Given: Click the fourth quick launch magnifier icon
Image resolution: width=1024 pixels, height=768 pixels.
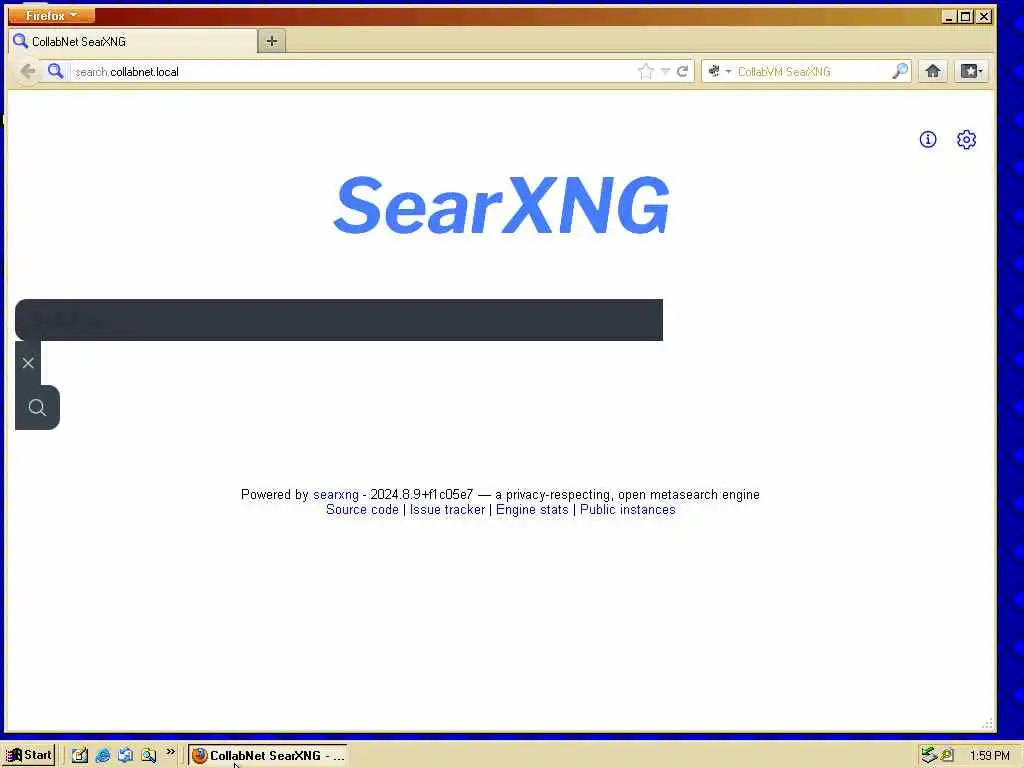Looking at the screenshot, I should pos(148,756).
